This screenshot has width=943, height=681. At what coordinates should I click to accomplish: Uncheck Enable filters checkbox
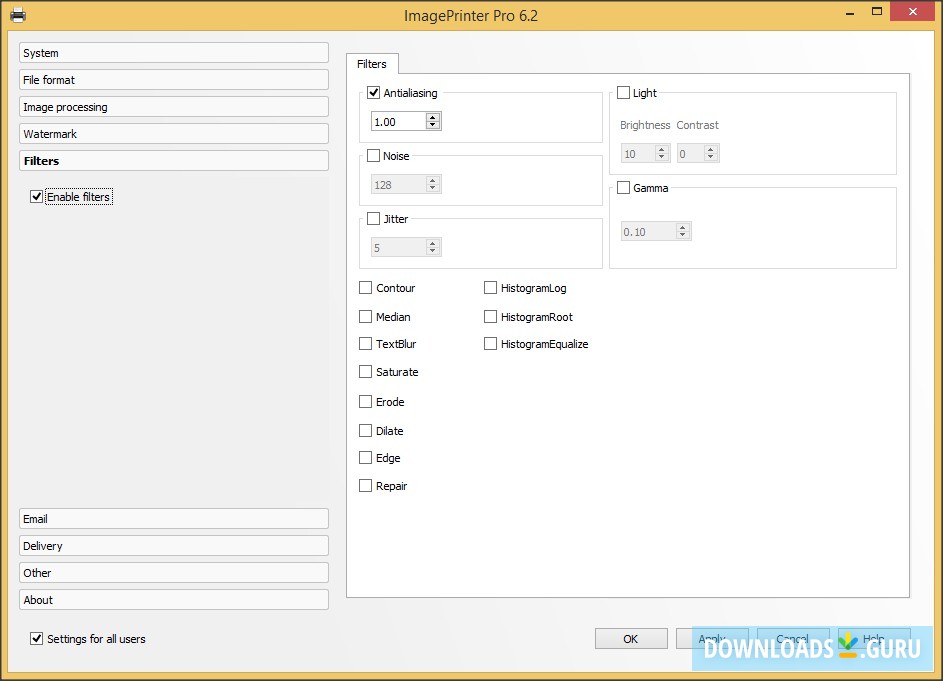click(x=37, y=197)
